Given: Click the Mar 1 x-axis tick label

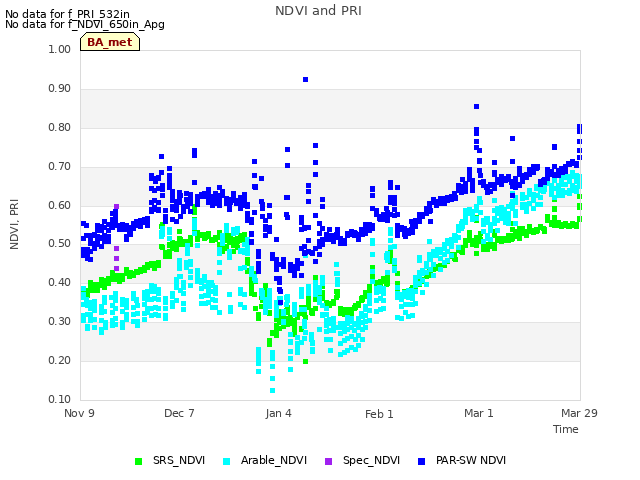Looking at the screenshot, I should (x=479, y=413).
